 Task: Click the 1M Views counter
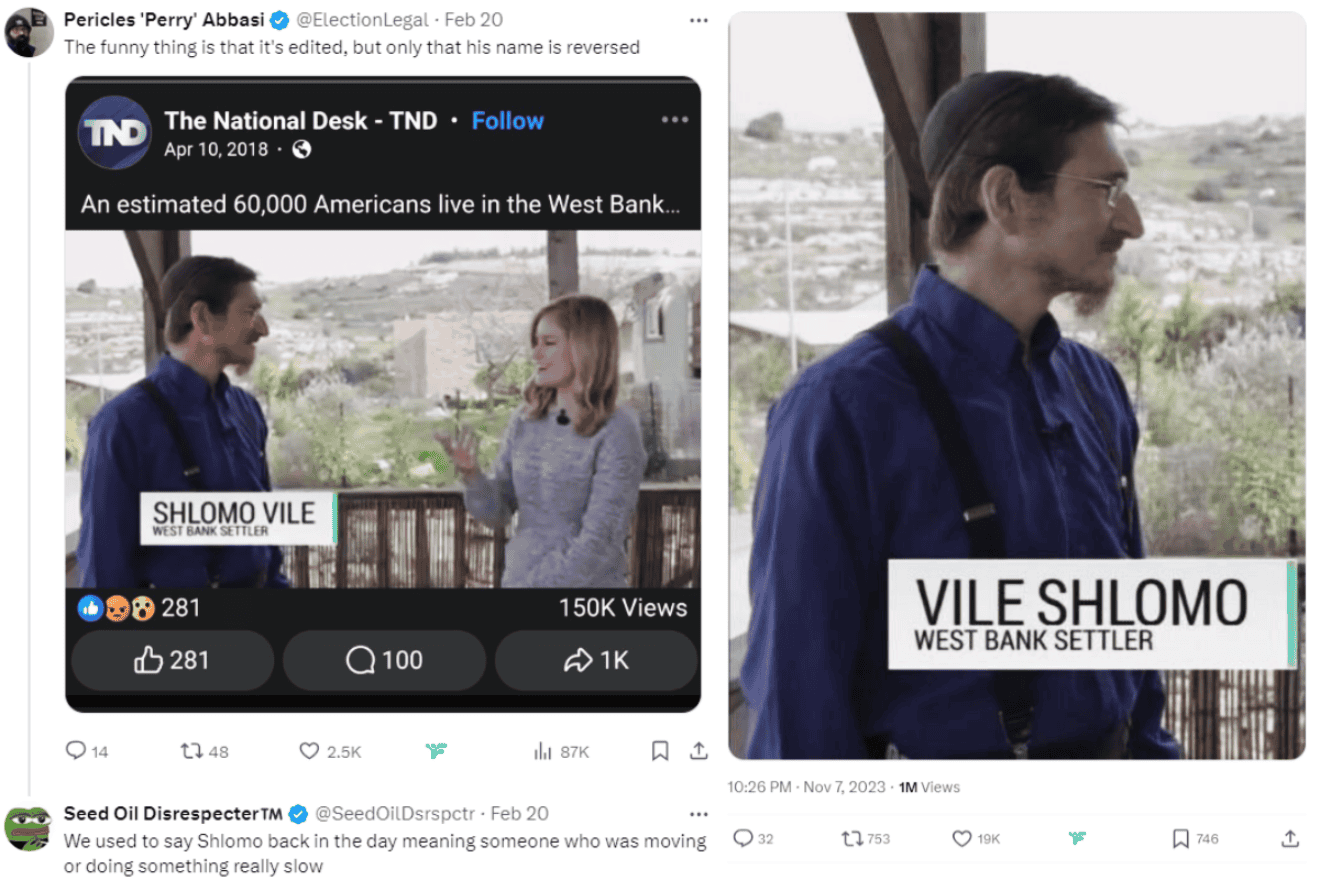[929, 787]
